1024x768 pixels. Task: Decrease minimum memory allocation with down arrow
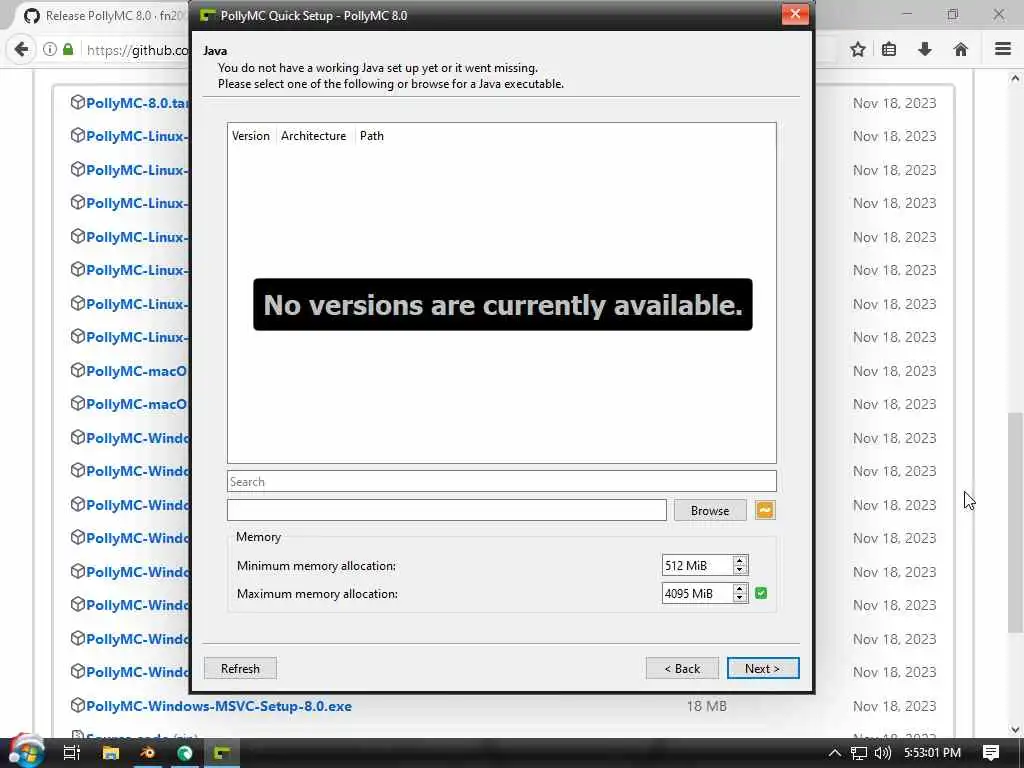point(739,570)
